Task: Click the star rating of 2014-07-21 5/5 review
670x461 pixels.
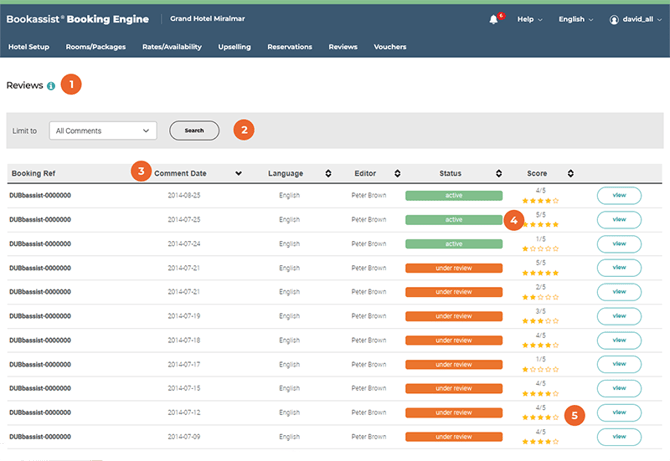Action: pos(540,272)
